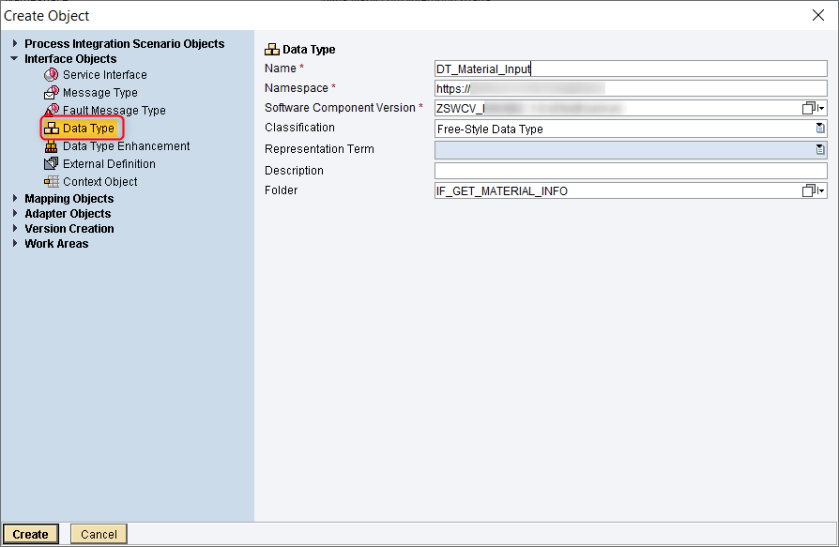Image resolution: width=839 pixels, height=547 pixels.
Task: Open Folder field value help icon
Action: click(810, 191)
